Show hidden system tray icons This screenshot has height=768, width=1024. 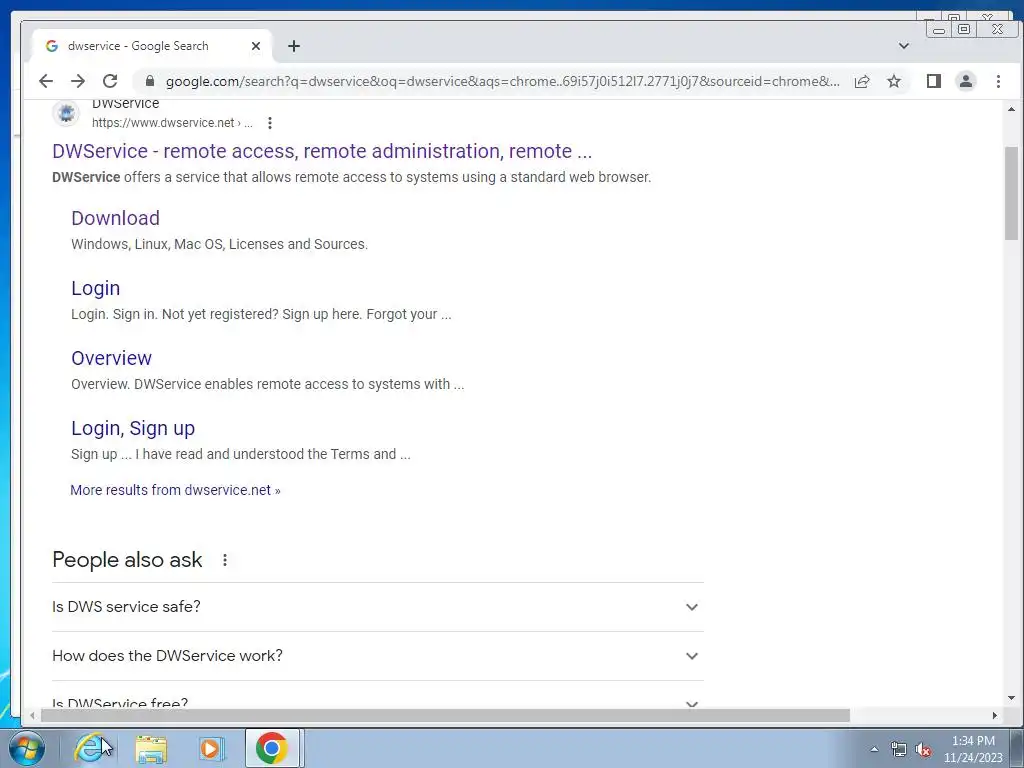[874, 749]
